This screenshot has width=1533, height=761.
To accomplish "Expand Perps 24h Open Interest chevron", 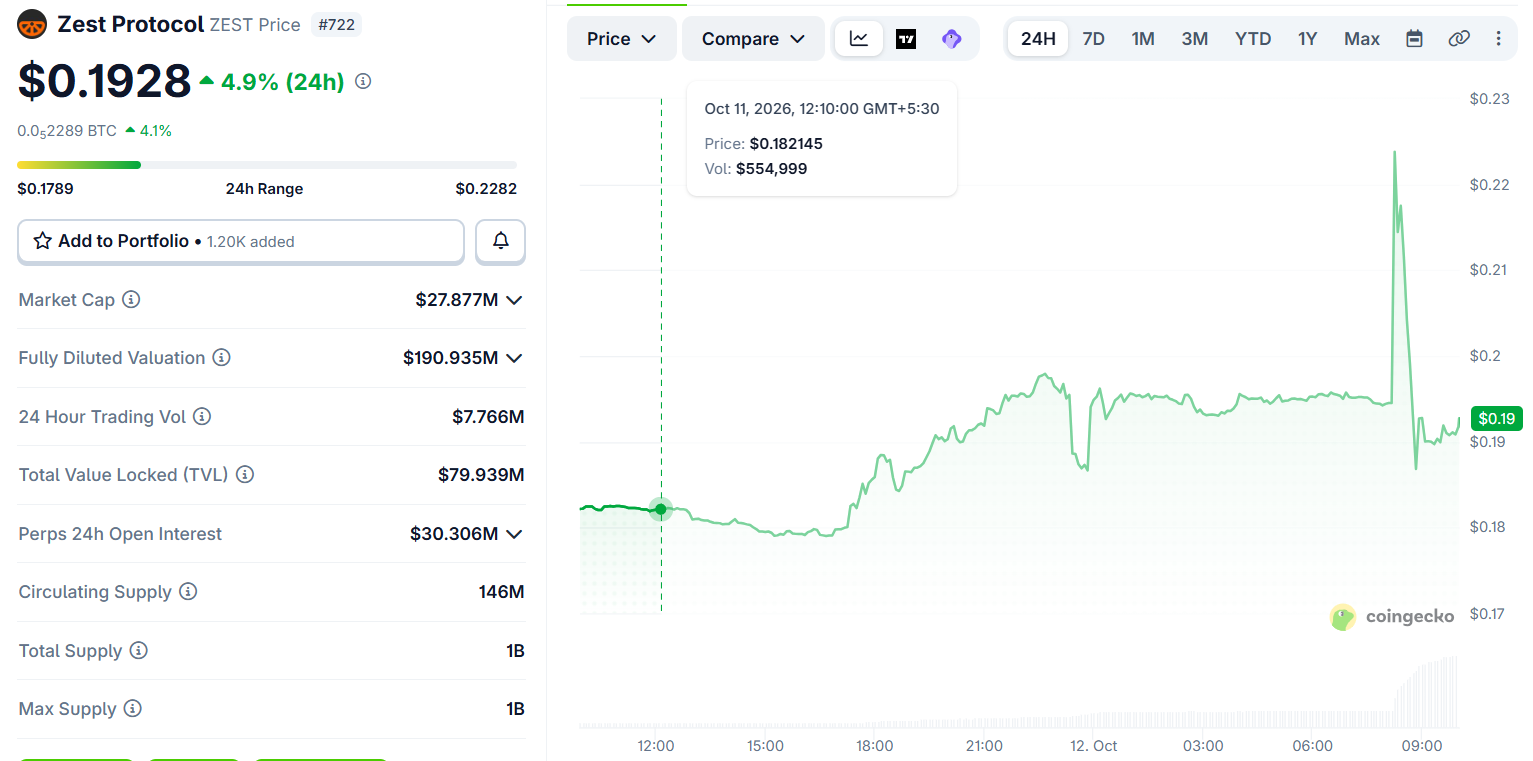I will click(514, 534).
